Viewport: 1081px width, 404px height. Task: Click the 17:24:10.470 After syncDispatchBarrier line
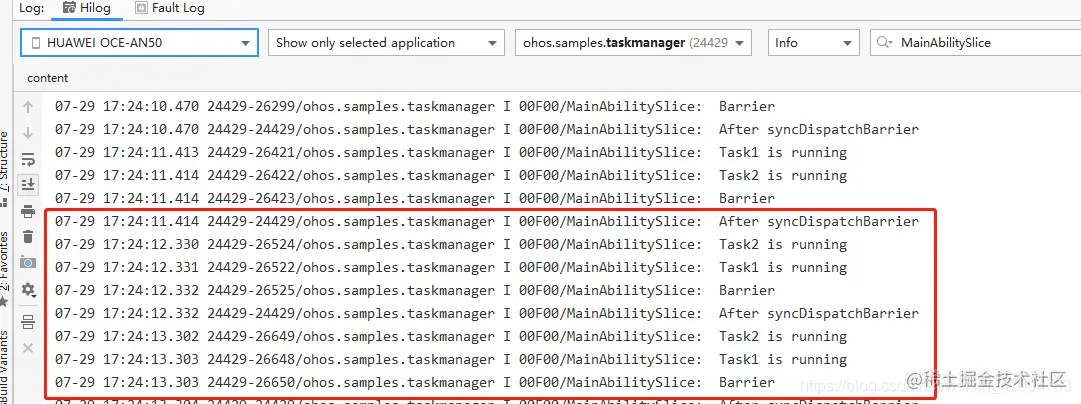click(x=487, y=130)
